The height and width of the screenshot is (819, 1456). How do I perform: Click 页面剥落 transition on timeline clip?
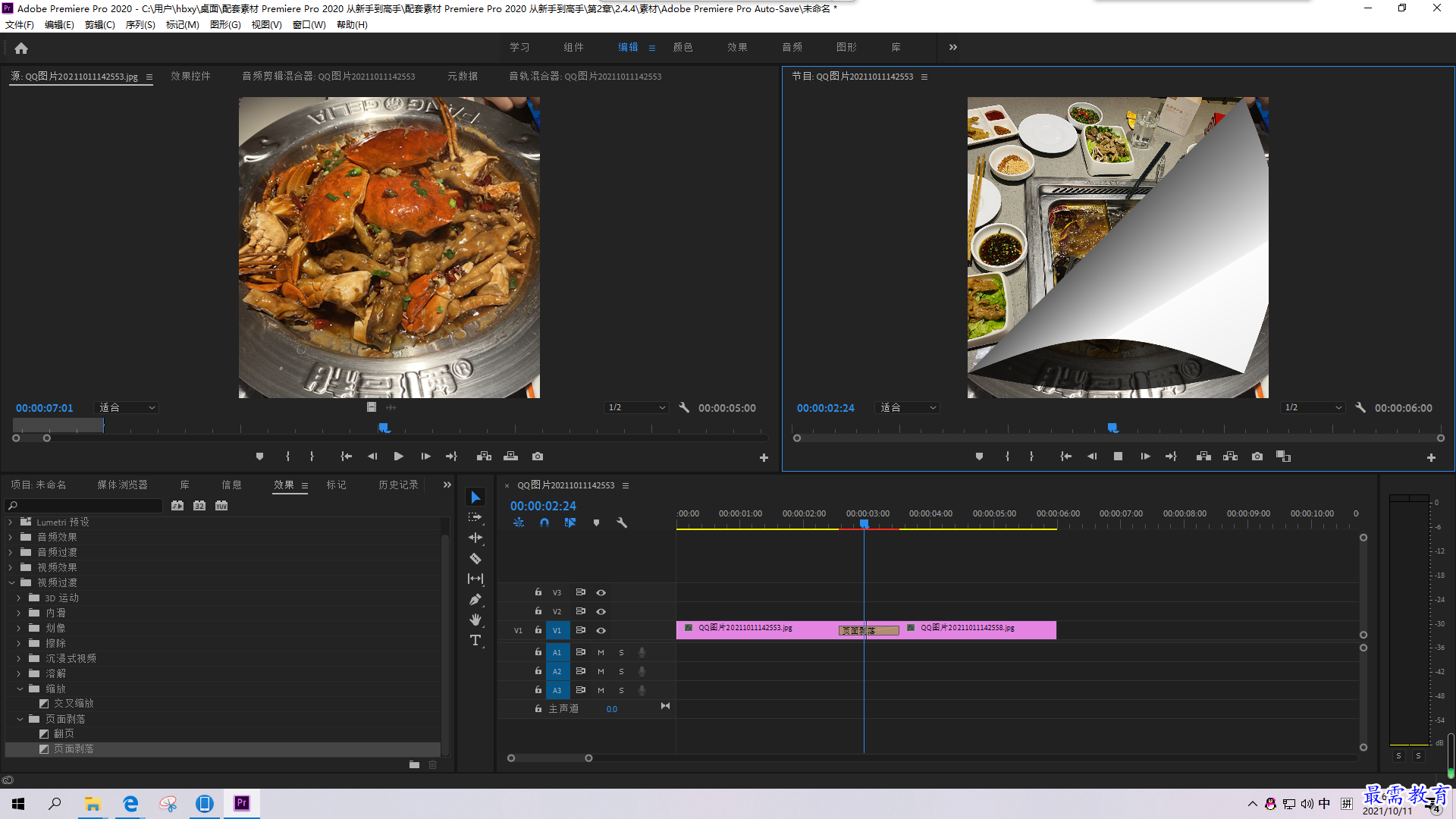tap(868, 631)
